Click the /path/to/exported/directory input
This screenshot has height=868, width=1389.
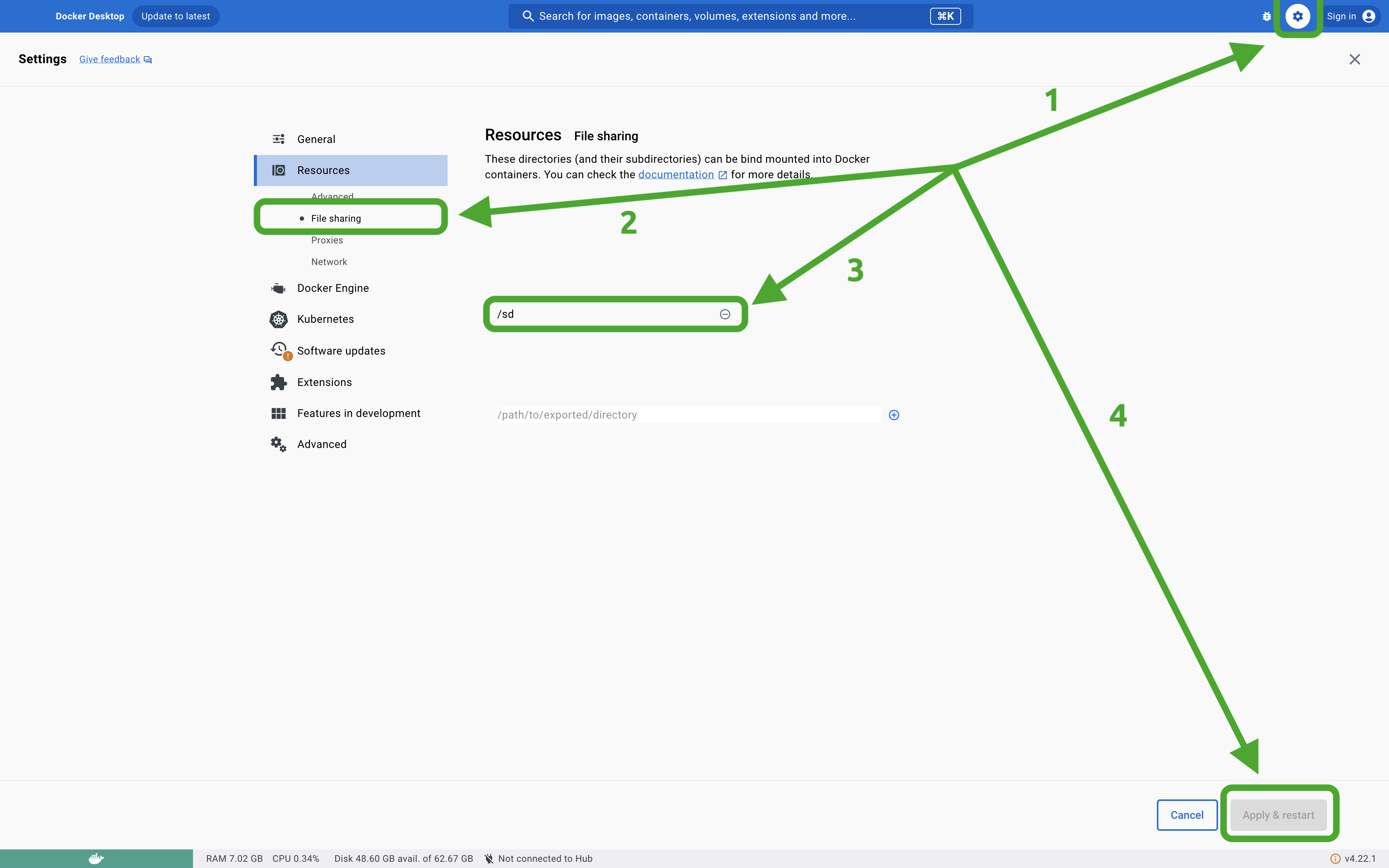pos(689,415)
